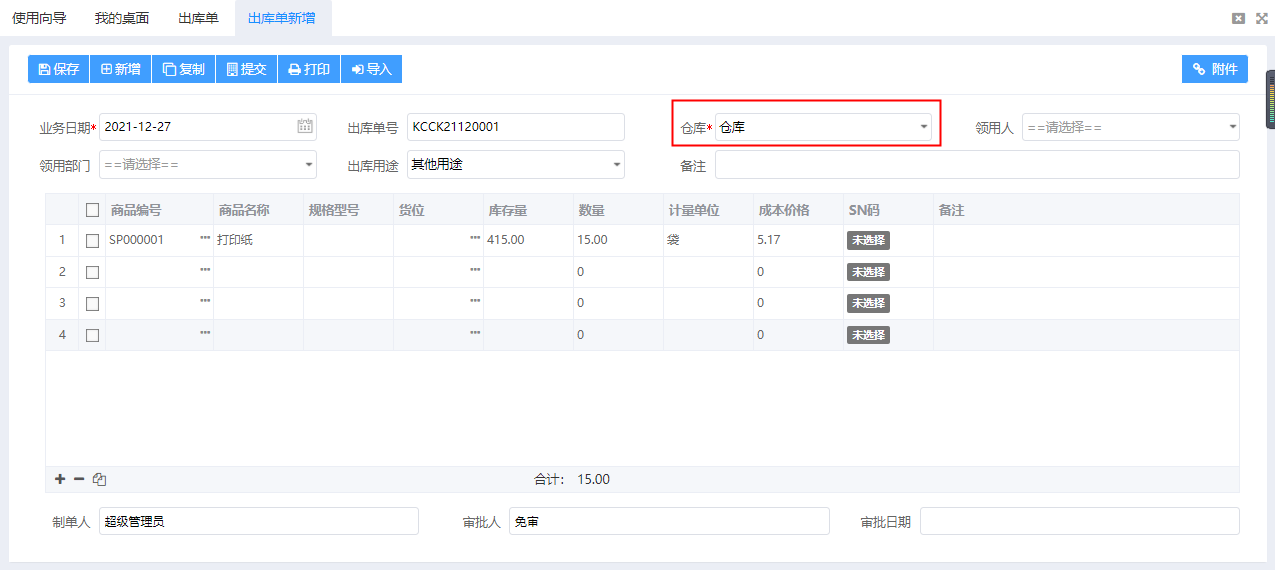Screen dimensions: 1275x570
Task: Toggle fullscreen expand icon at top right
Action: coord(1262,18)
